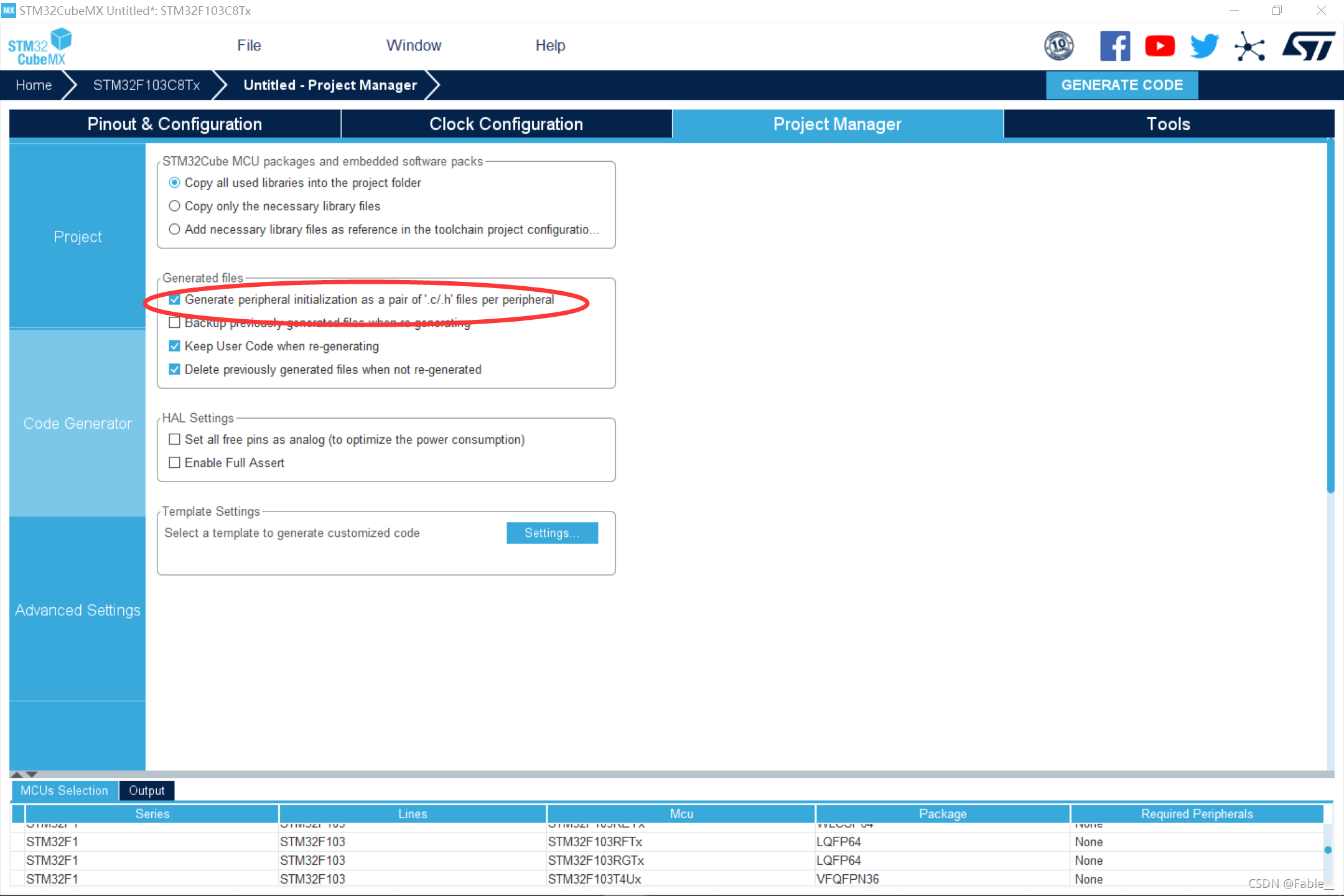The image size is (1344, 896).
Task: Select Copy only the necessary library files
Action: [175, 206]
